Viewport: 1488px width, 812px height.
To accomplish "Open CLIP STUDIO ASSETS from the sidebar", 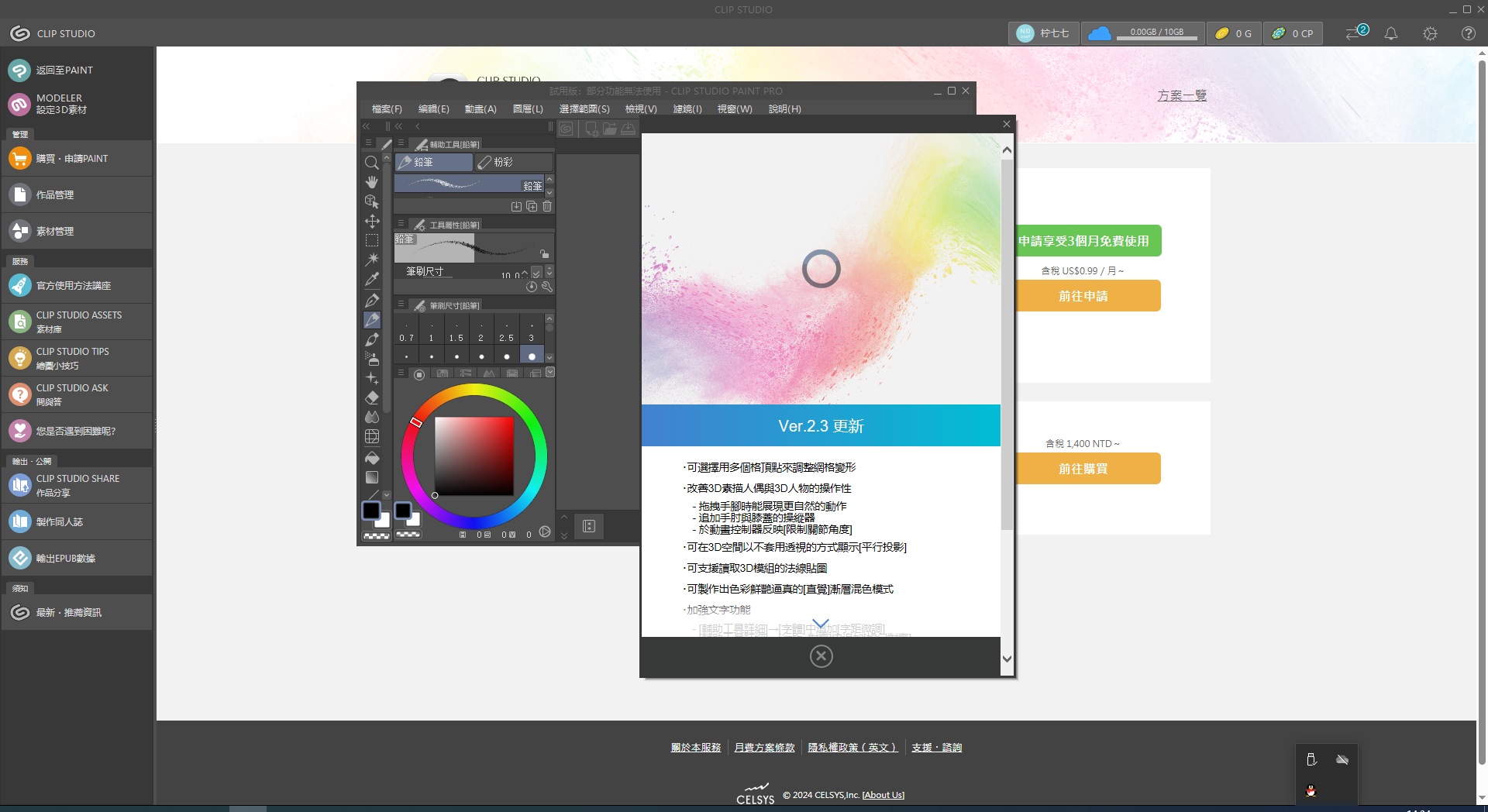I will point(77,321).
